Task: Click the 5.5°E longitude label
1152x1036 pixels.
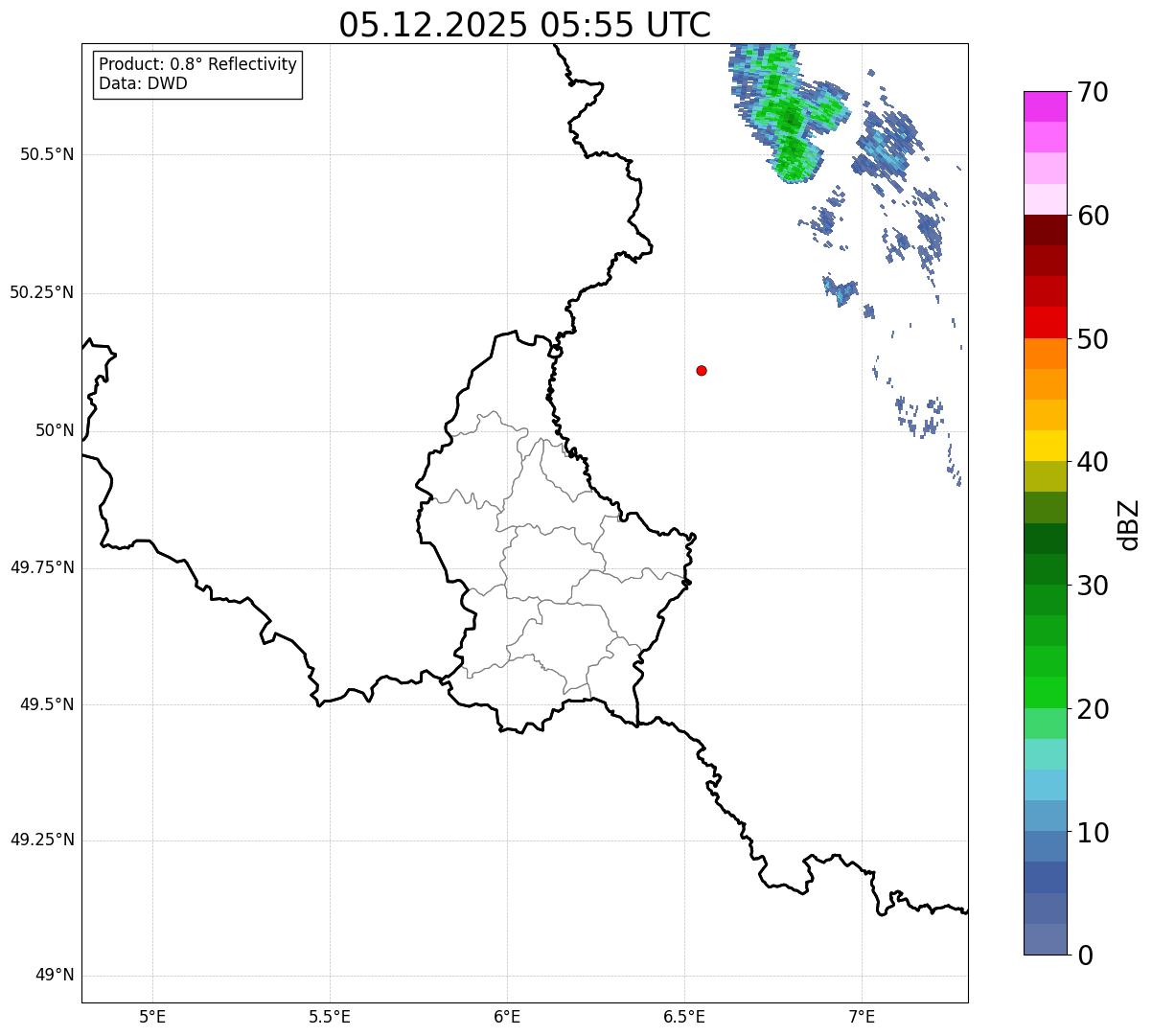Action: 330,1016
